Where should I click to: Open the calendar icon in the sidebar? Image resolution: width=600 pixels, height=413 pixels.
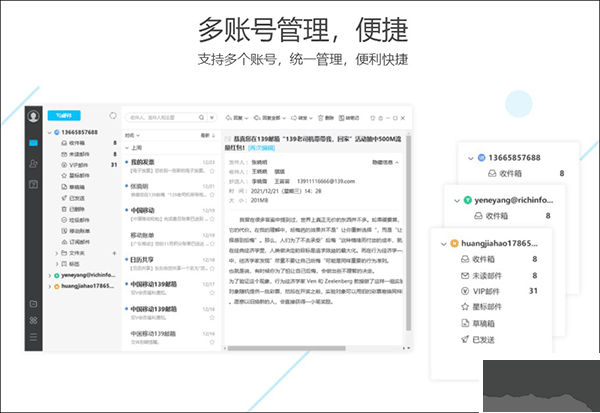point(33,184)
